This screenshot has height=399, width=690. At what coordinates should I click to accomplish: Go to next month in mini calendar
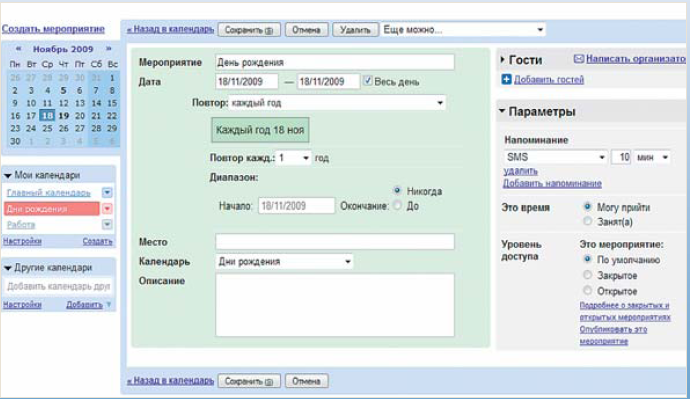[x=108, y=48]
